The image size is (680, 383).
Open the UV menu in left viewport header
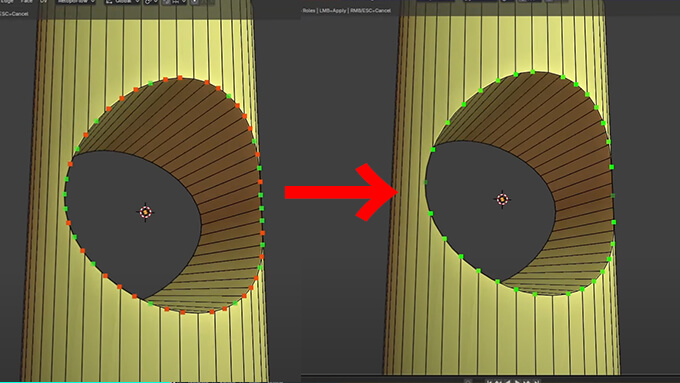tap(44, 1)
